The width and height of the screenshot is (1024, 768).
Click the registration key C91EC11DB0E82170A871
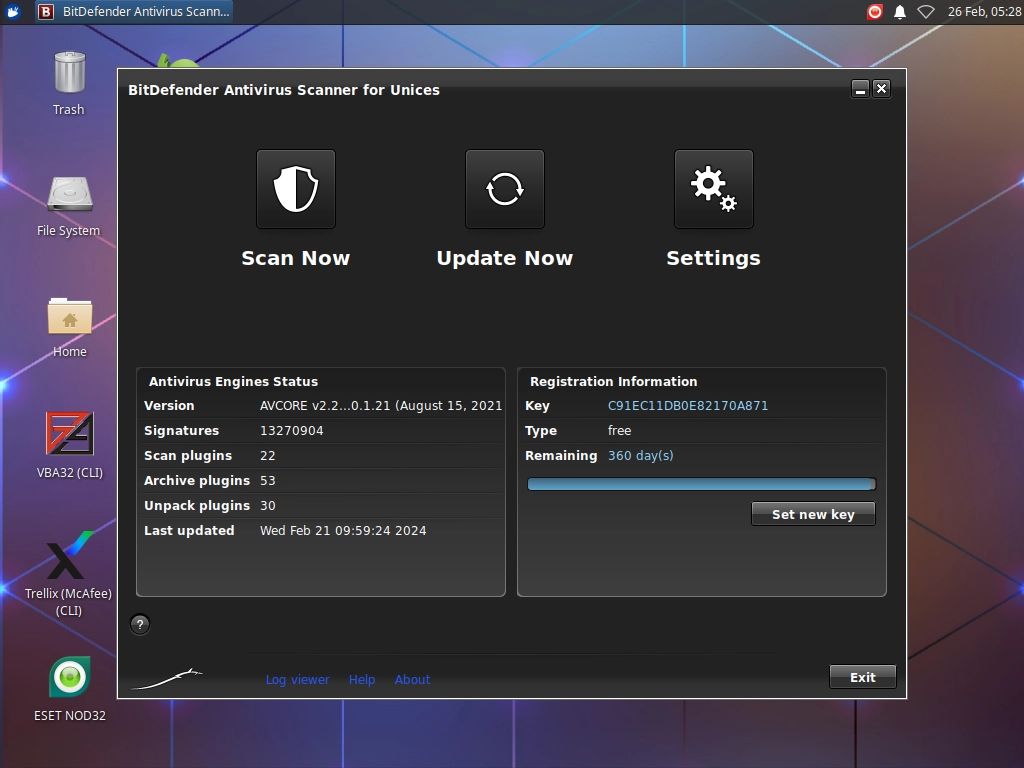pyautogui.click(x=688, y=406)
